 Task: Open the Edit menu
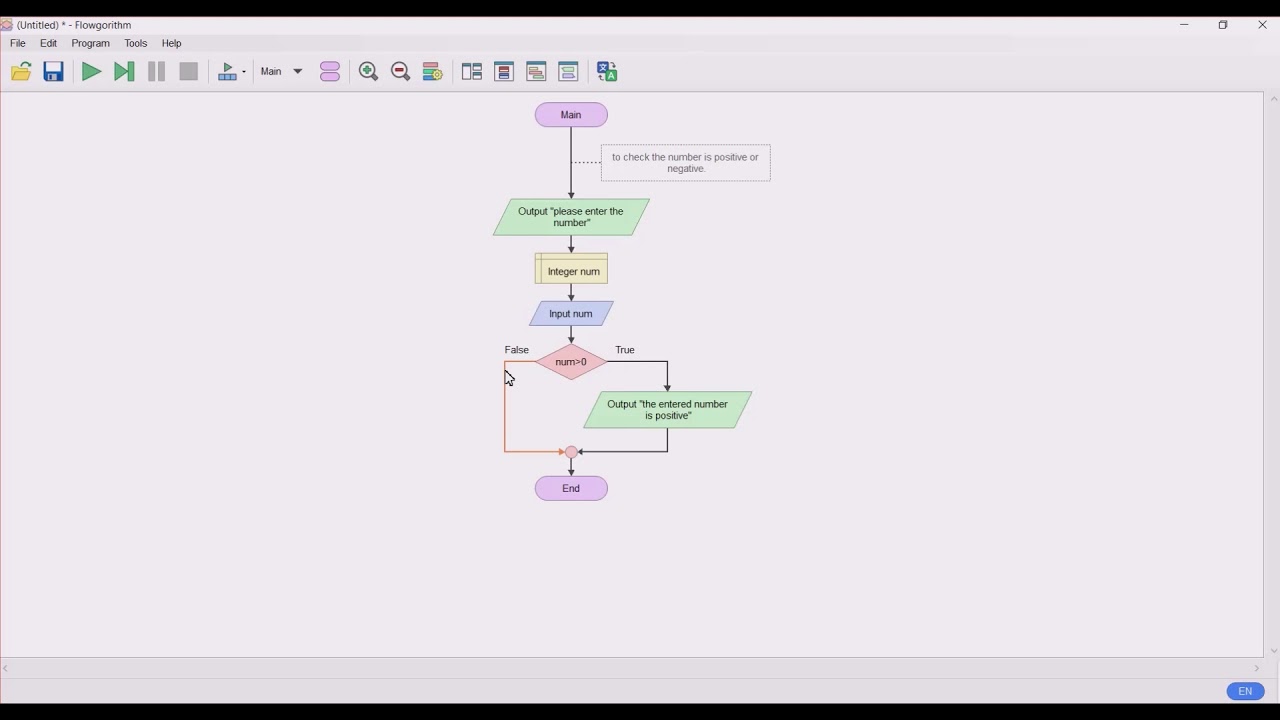tap(48, 43)
